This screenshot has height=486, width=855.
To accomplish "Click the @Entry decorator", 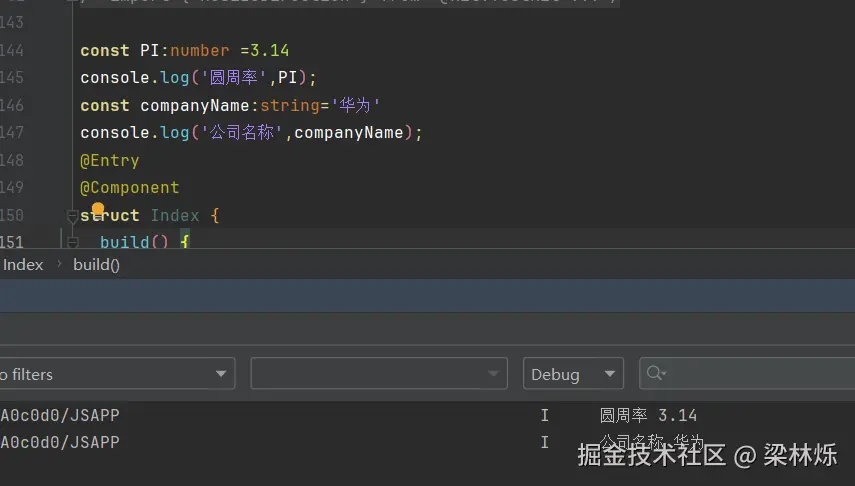I will point(110,160).
